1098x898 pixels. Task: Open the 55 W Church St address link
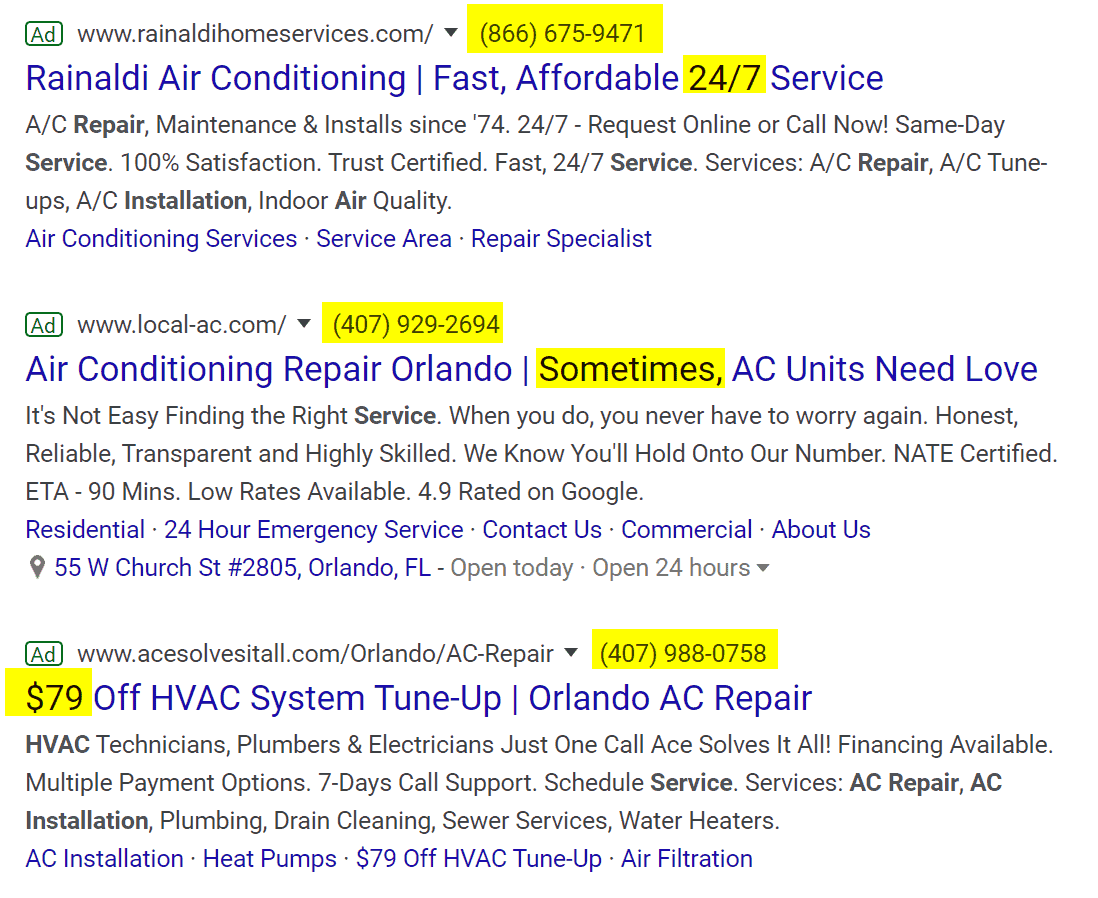point(243,567)
